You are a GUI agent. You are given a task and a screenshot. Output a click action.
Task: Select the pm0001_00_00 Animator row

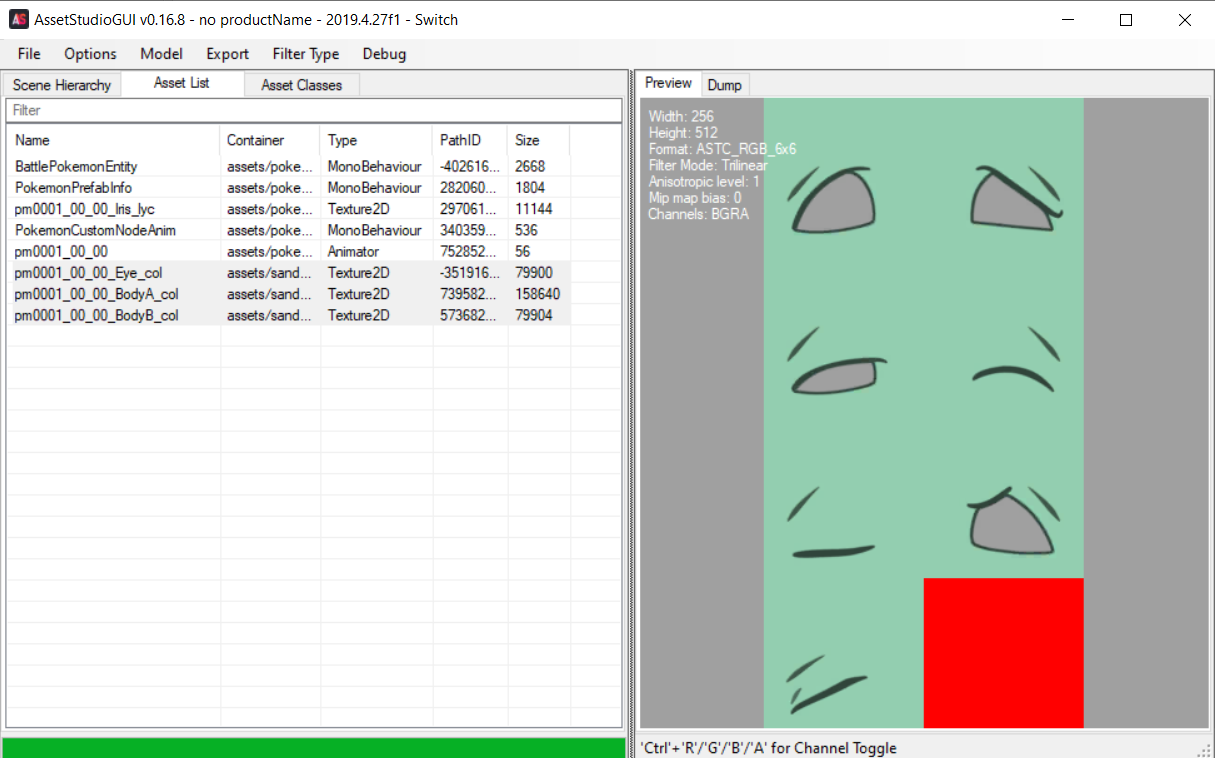point(289,251)
